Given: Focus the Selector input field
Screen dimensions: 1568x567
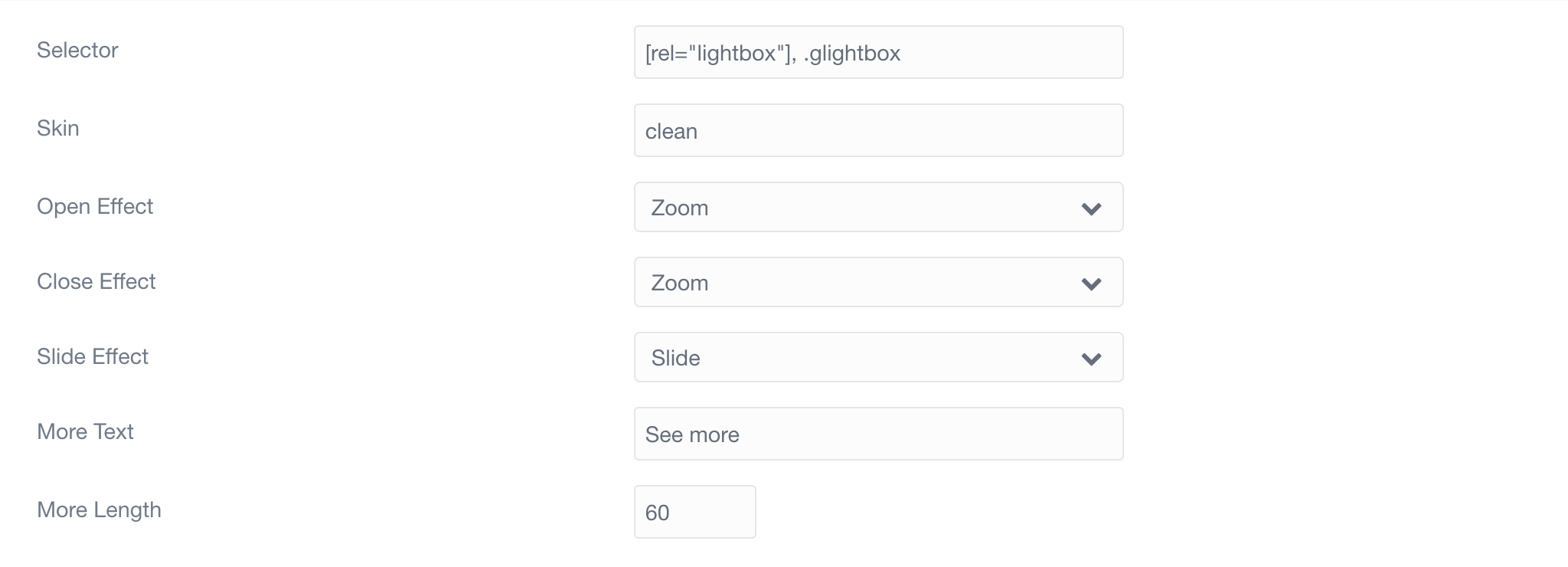Looking at the screenshot, I should (878, 52).
